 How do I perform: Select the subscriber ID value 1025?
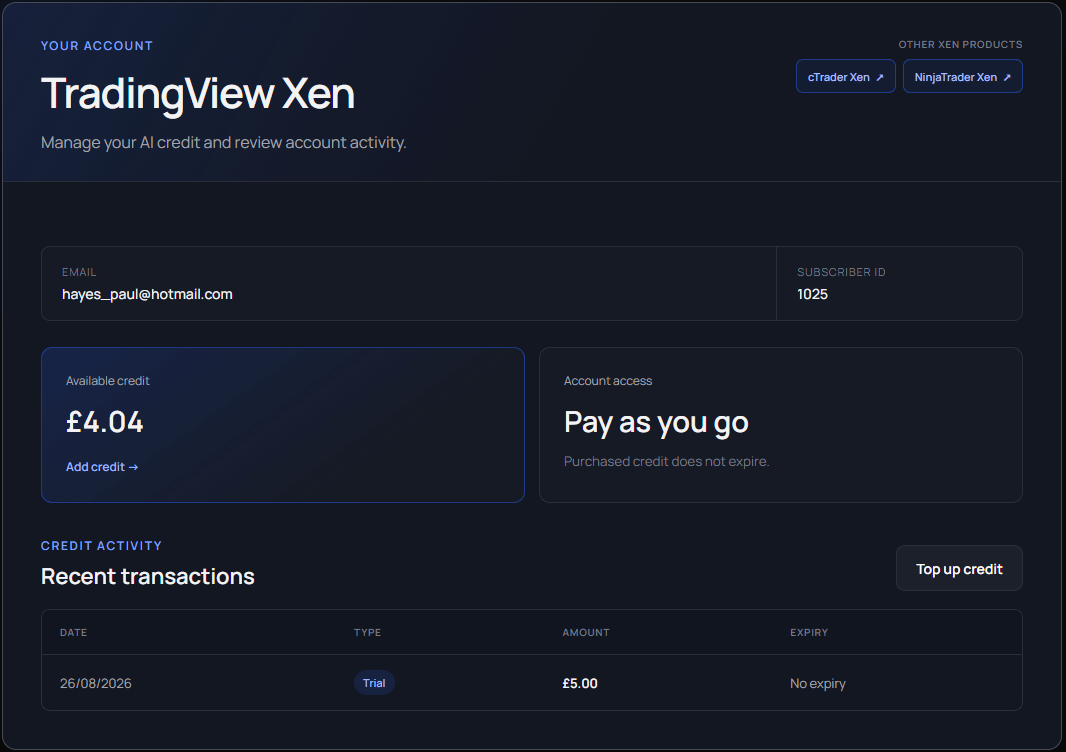click(812, 294)
